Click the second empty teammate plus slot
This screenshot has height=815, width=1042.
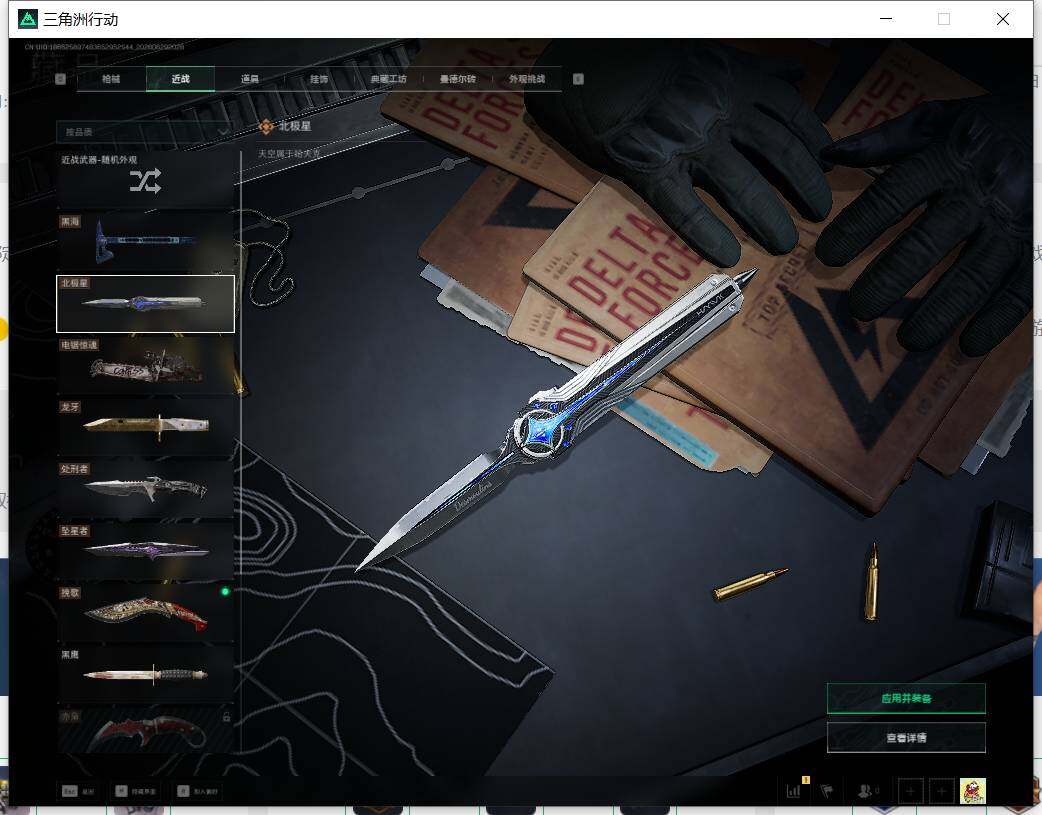point(941,791)
